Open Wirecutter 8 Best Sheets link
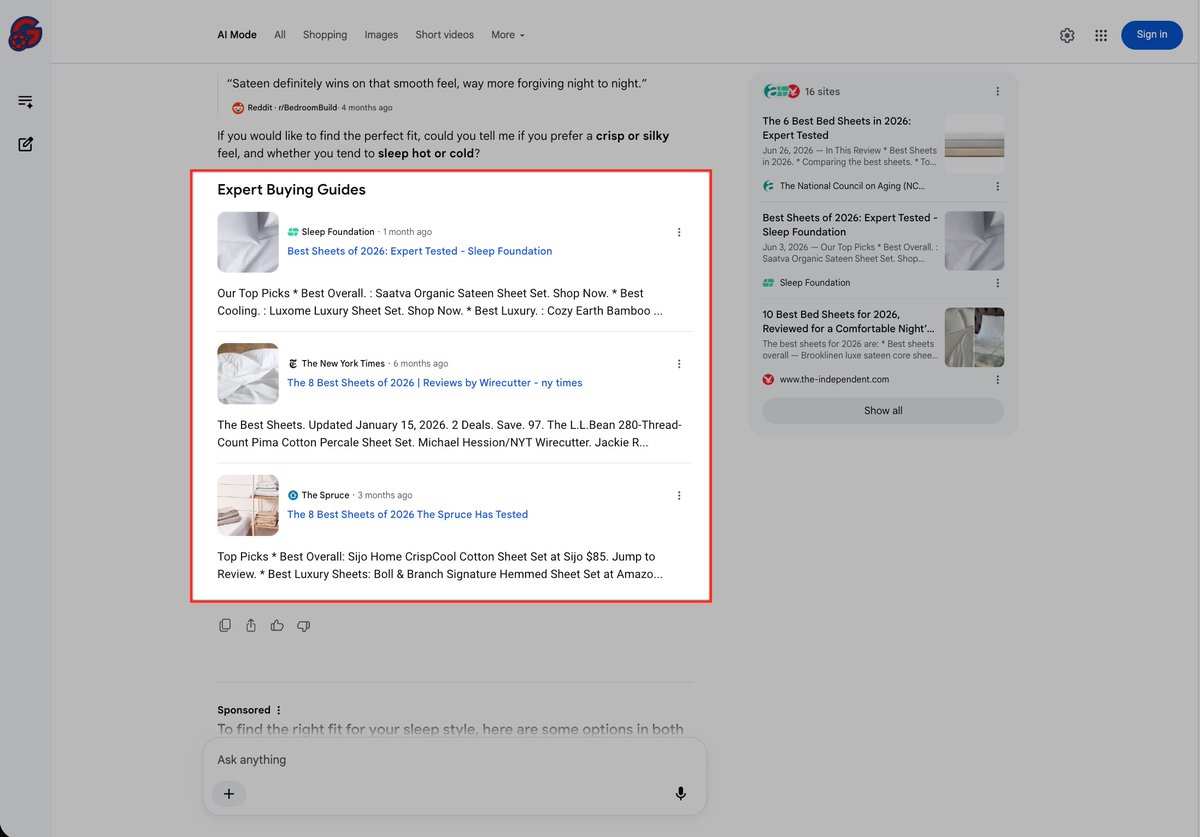1200x837 pixels. [x=435, y=383]
